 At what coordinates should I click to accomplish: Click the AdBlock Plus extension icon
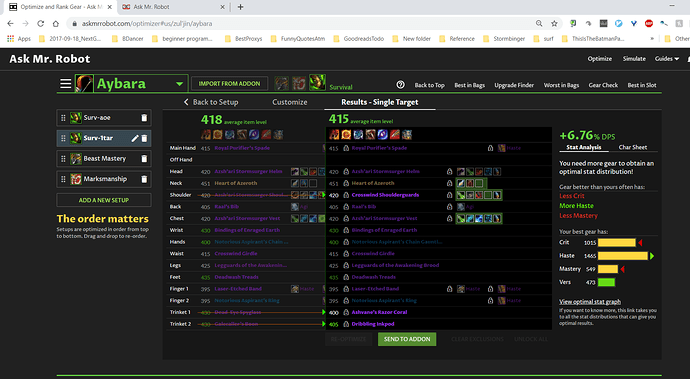coord(649,23)
